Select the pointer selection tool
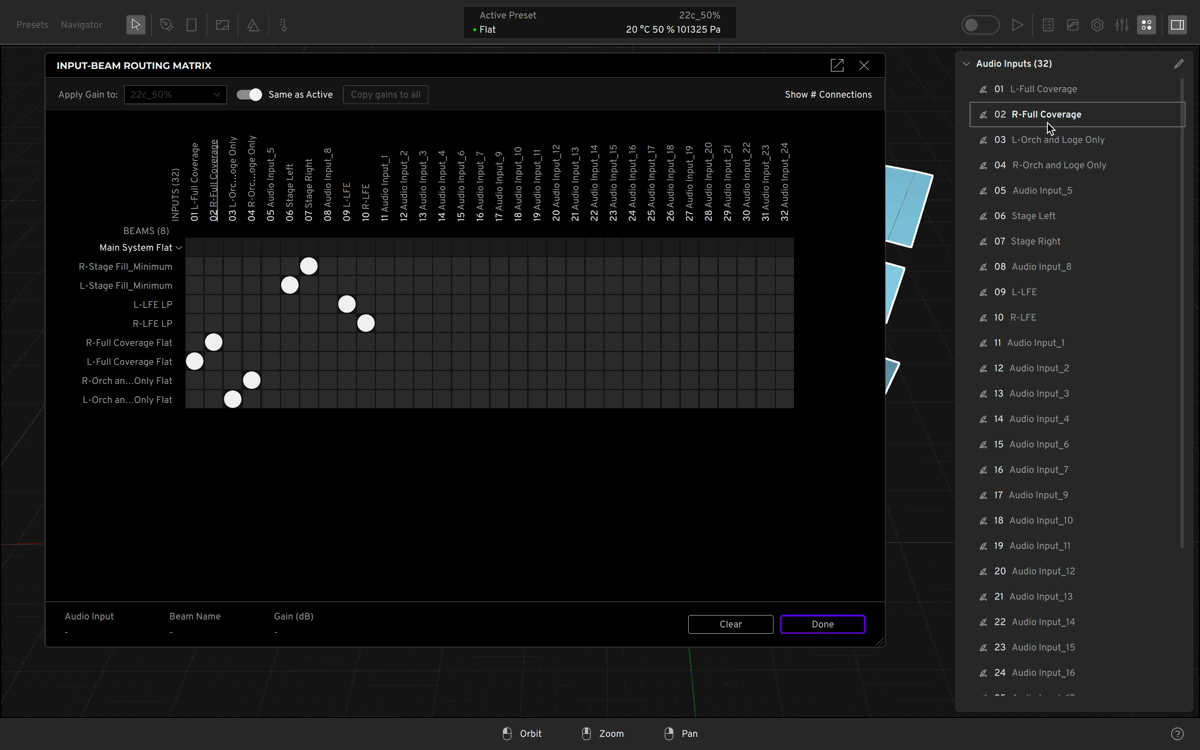1200x750 pixels. 136,25
